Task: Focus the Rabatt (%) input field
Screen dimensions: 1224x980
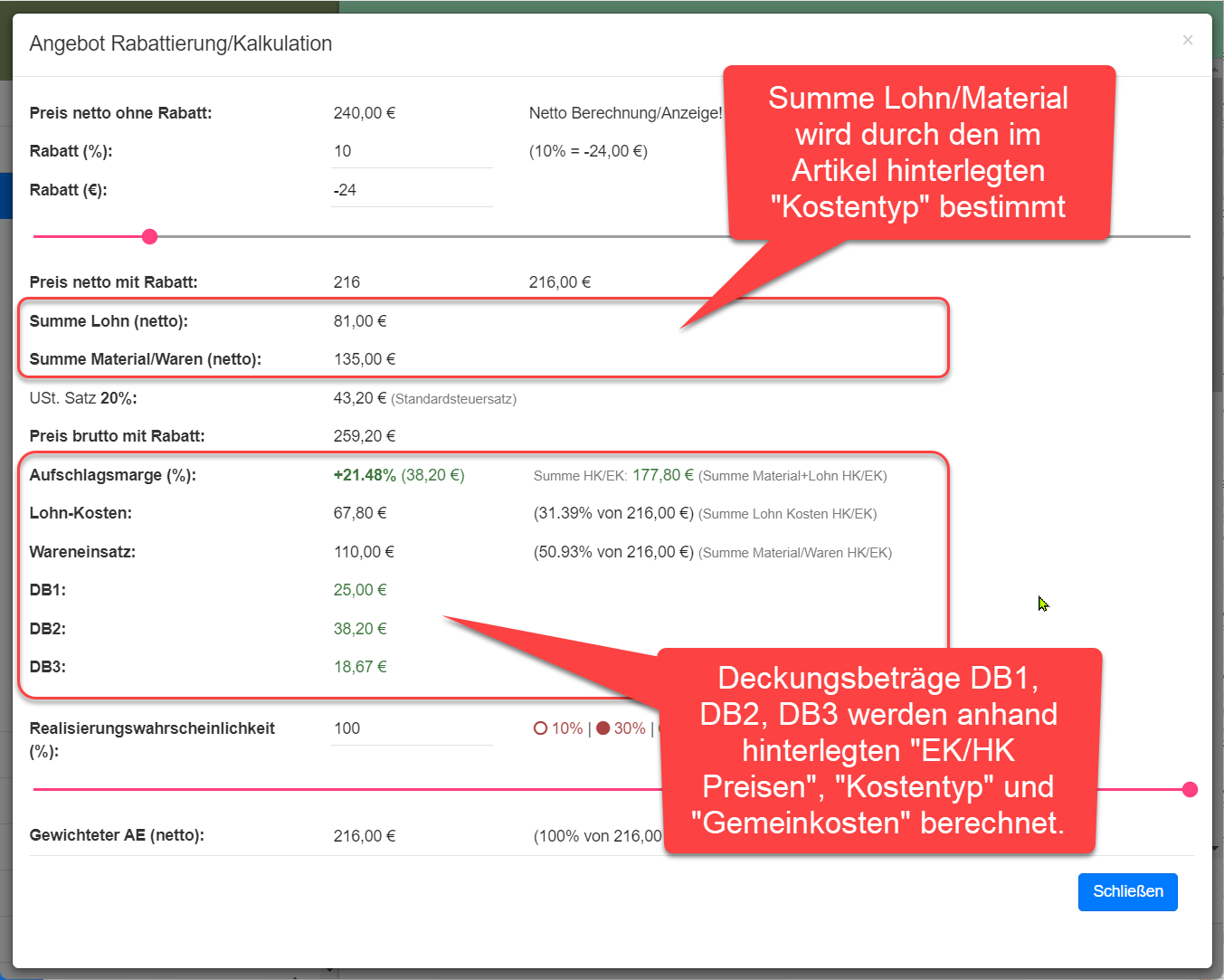Action: (x=412, y=151)
